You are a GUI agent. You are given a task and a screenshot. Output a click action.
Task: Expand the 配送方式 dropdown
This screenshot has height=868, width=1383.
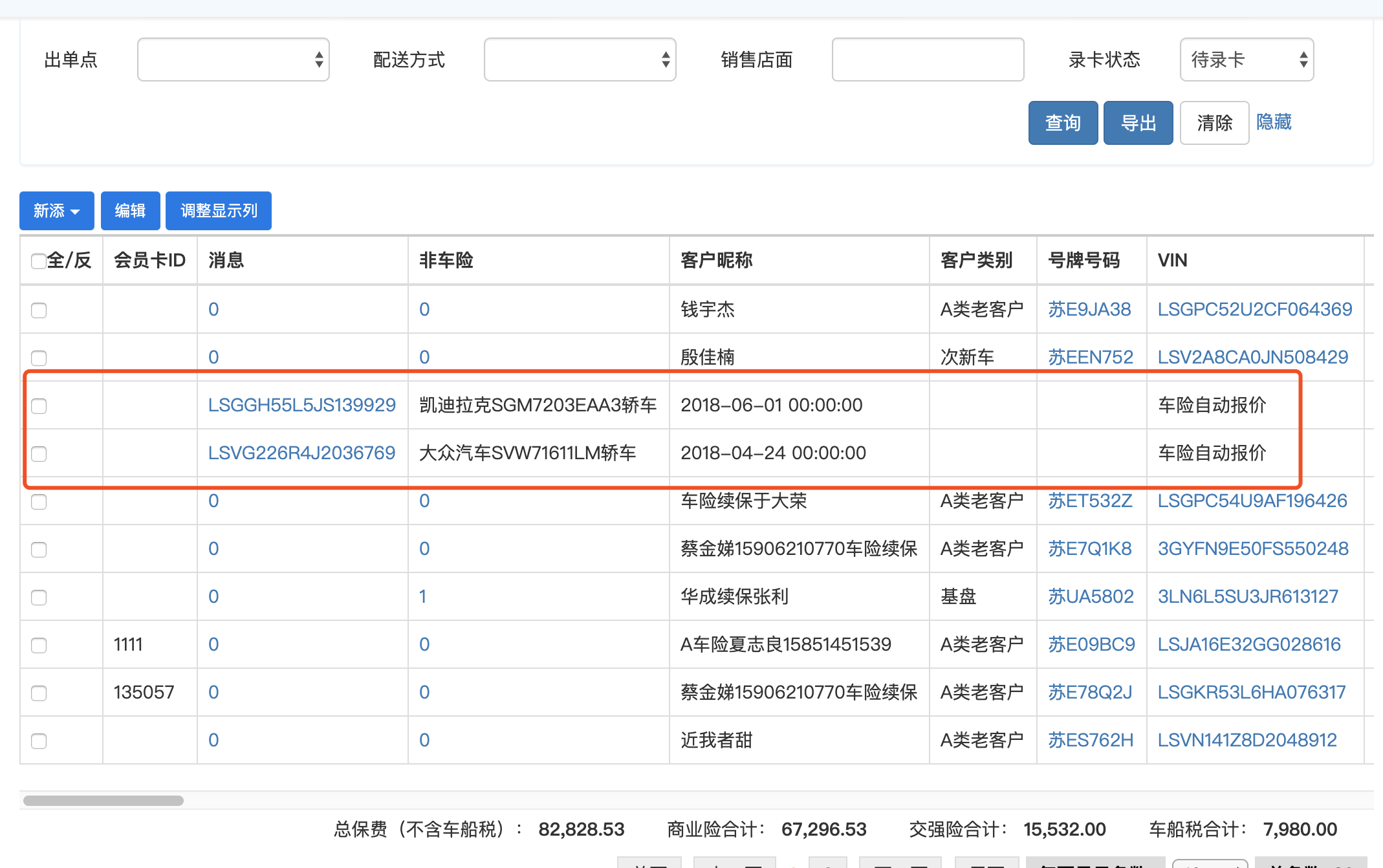(580, 60)
